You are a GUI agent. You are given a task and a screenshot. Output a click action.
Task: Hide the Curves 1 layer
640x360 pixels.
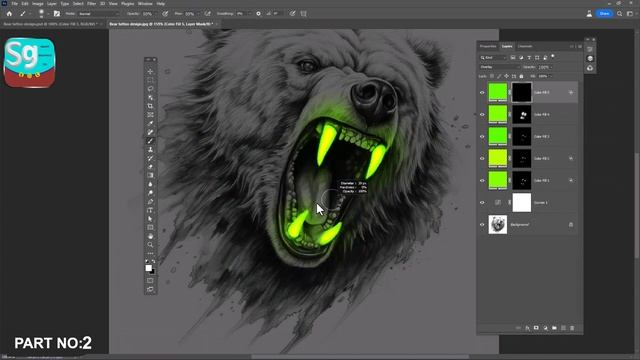click(482, 202)
